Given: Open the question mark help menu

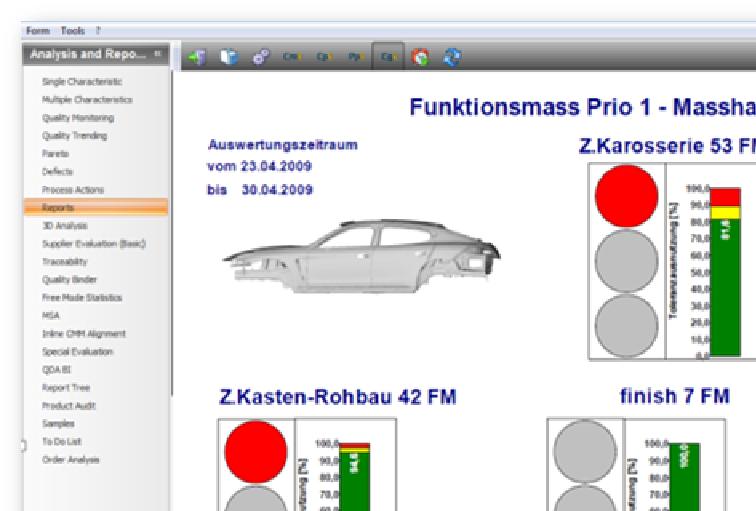Looking at the screenshot, I should pyautogui.click(x=98, y=31).
